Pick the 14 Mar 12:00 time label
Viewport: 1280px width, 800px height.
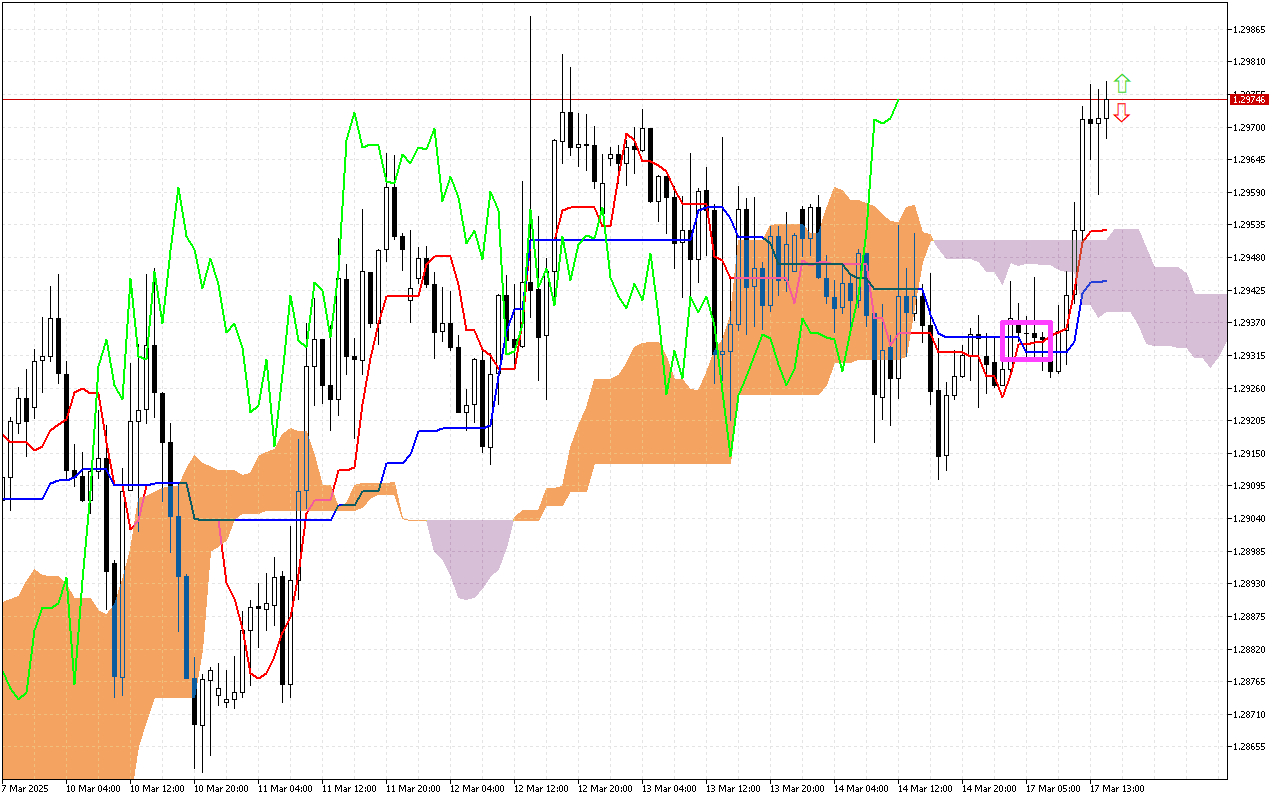pos(925,788)
